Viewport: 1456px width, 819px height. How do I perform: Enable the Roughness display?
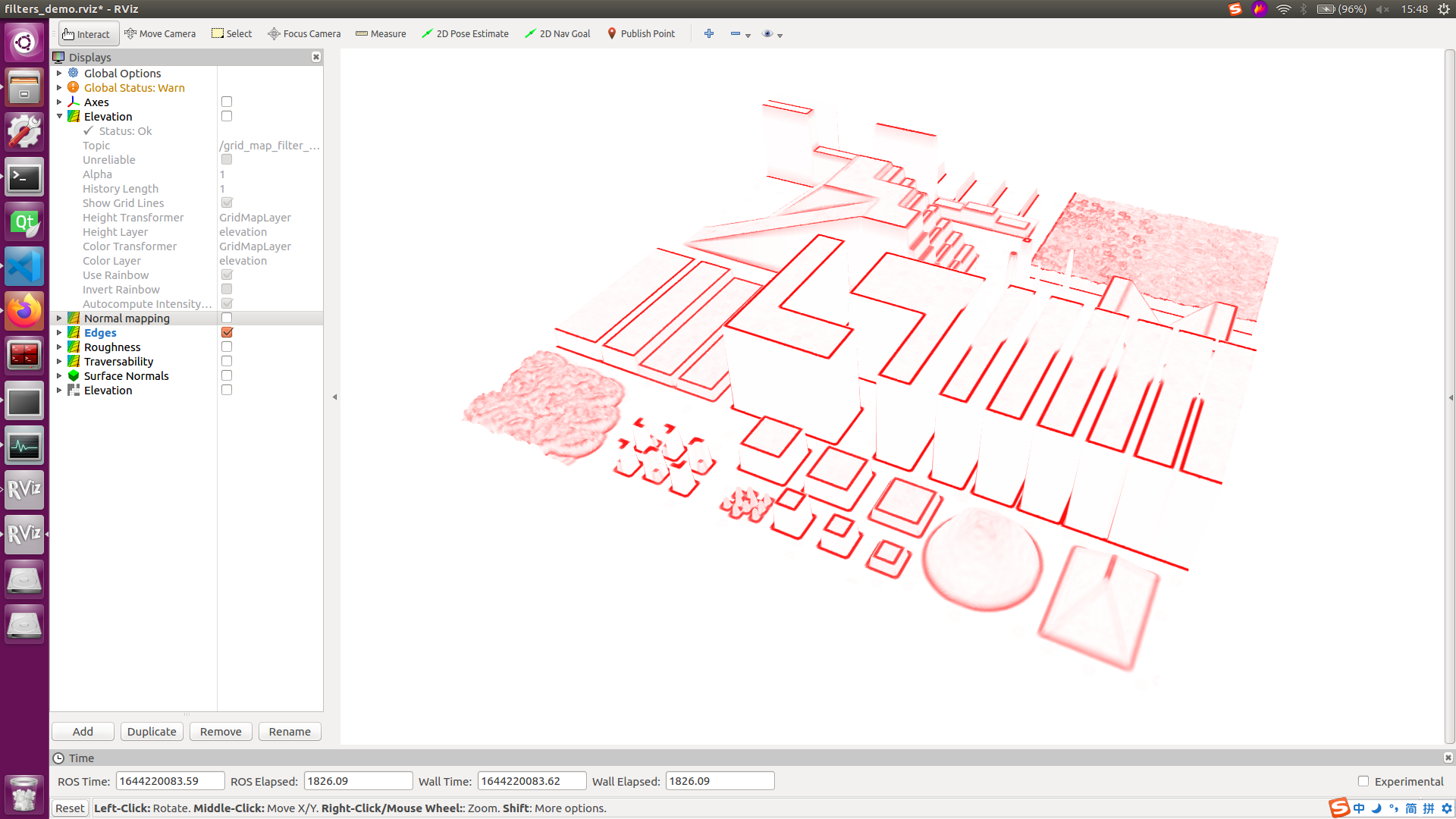[226, 347]
